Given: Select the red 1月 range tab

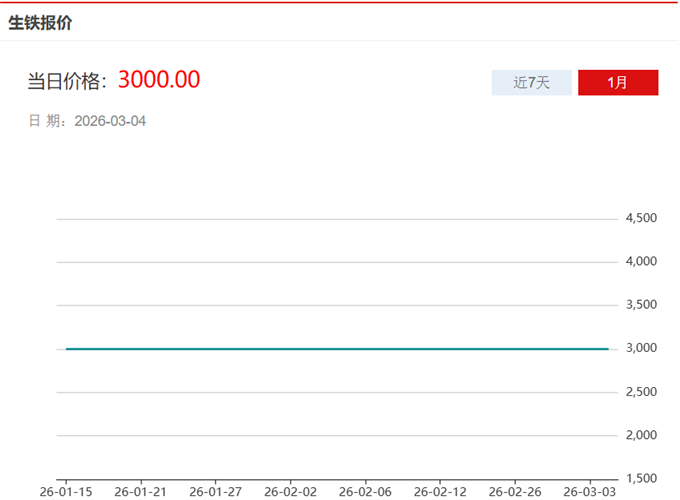Looking at the screenshot, I should [x=617, y=82].
